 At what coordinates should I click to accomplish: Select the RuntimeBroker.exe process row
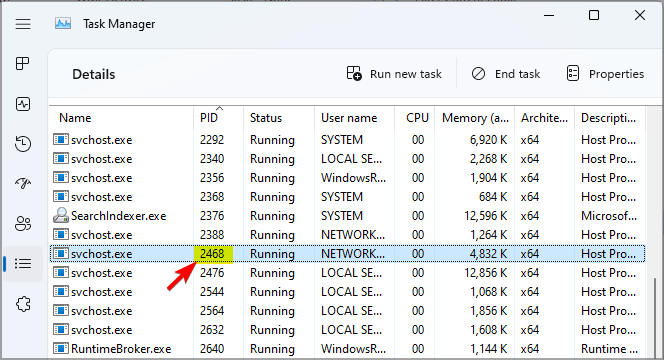(347, 349)
